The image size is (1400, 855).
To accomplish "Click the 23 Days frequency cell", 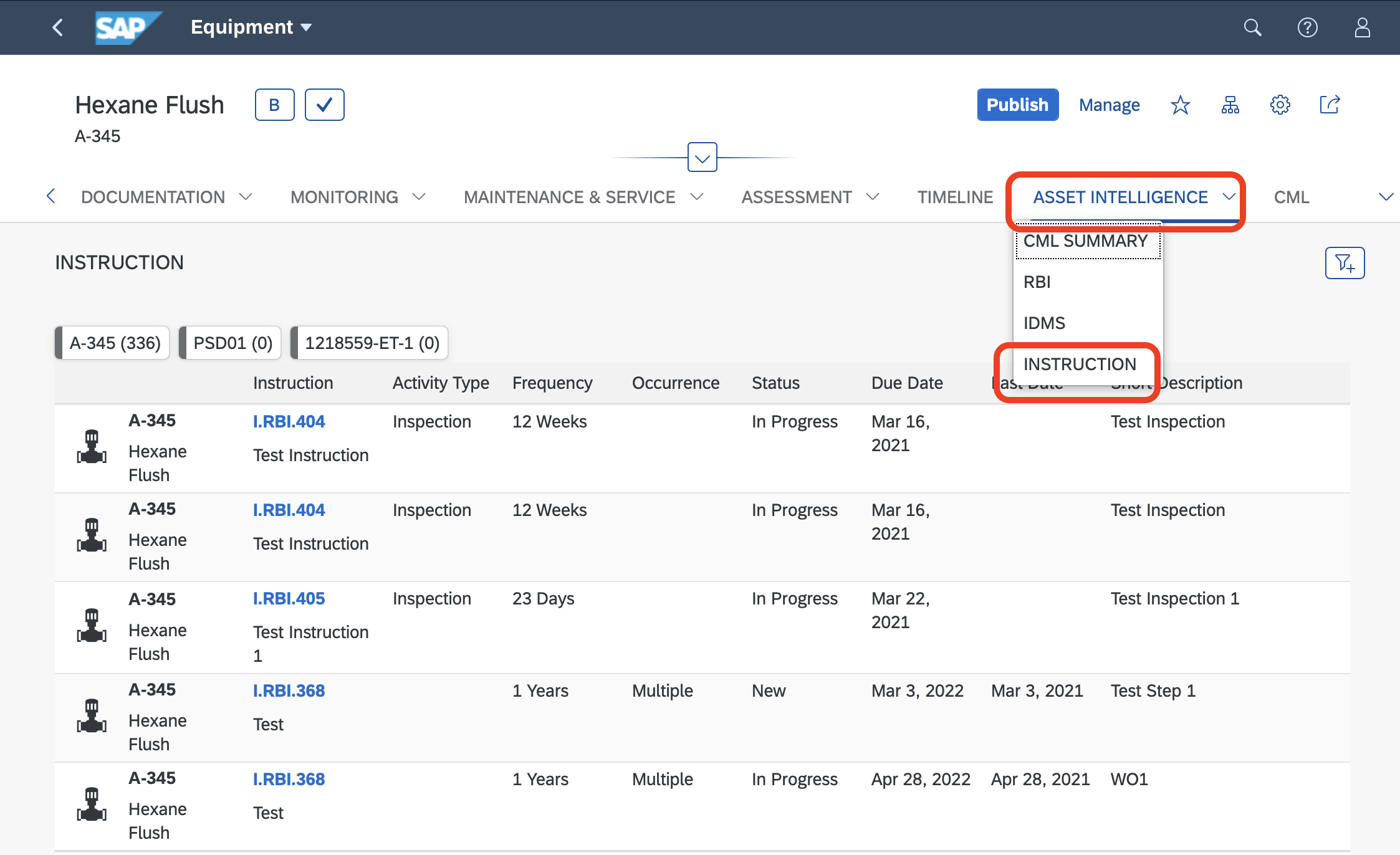I will tap(543, 598).
